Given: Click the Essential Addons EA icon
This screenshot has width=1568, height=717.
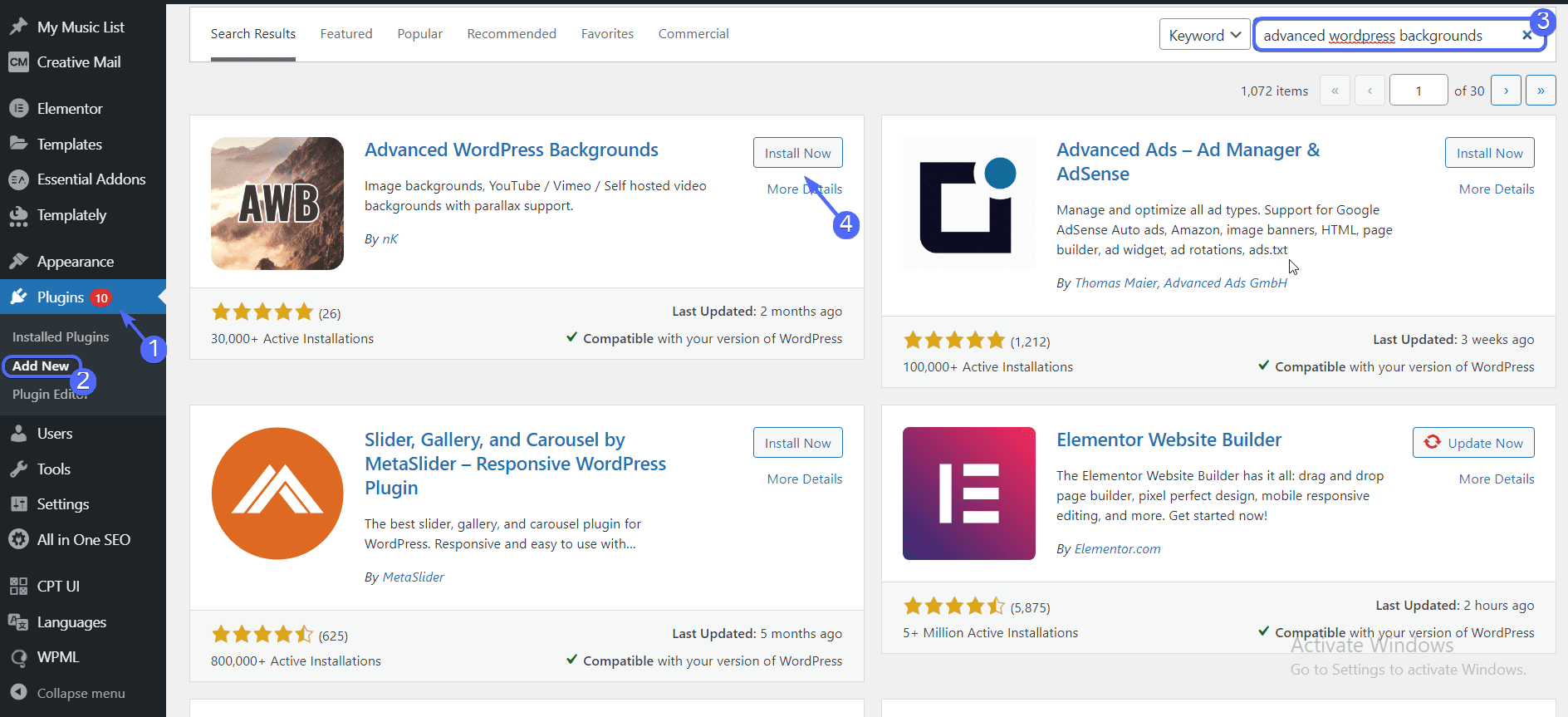Looking at the screenshot, I should [x=18, y=179].
